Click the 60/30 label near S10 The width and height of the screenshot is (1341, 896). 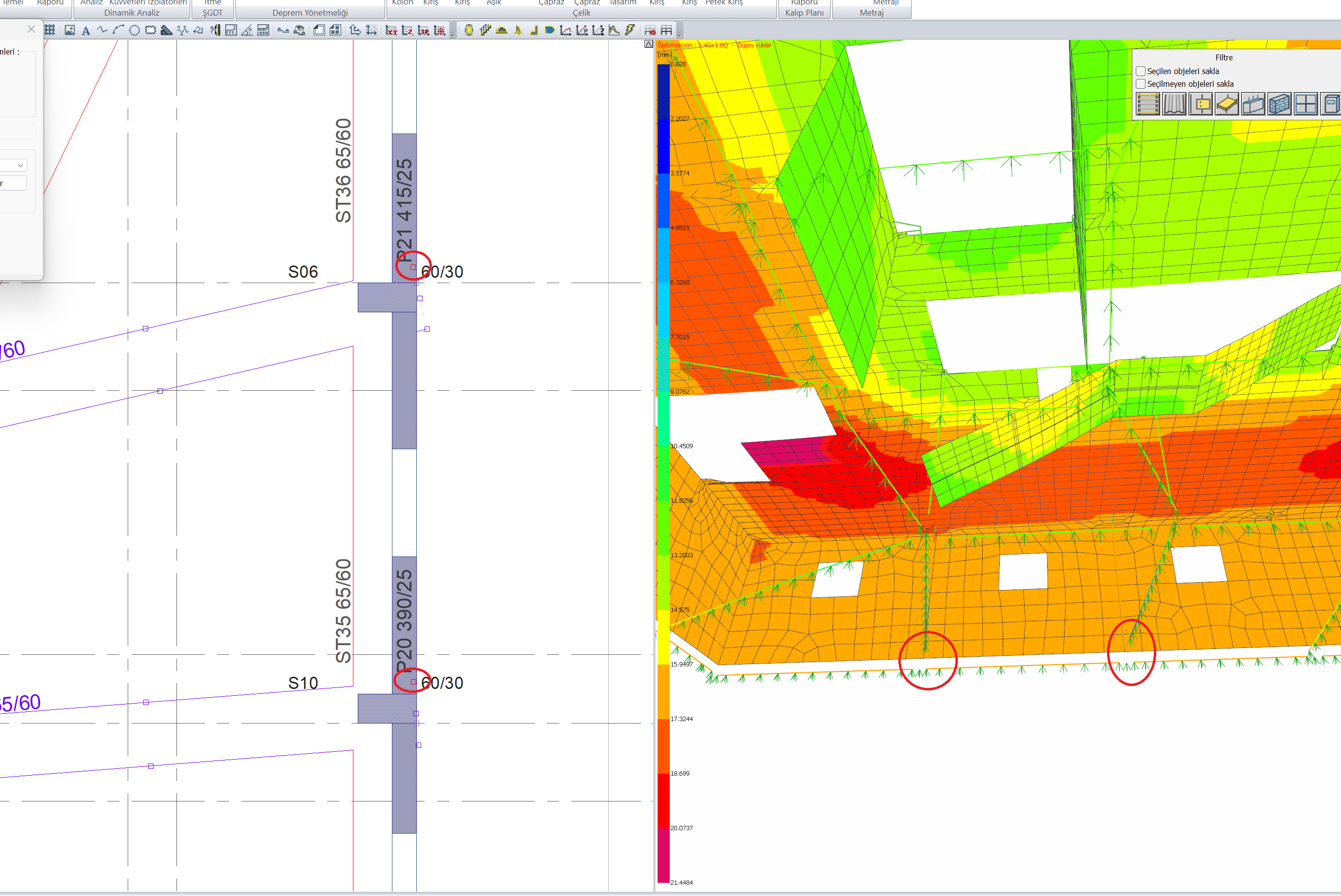[x=442, y=683]
